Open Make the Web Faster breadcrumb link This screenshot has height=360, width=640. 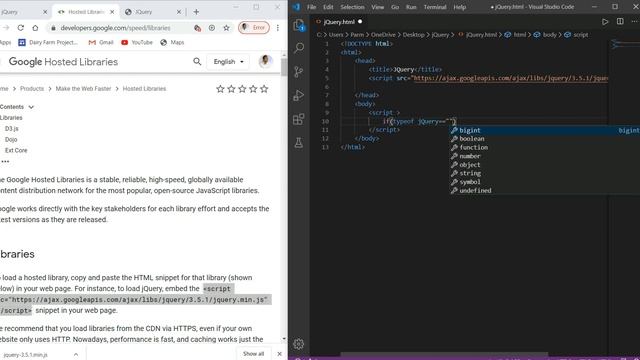pyautogui.click(x=83, y=89)
